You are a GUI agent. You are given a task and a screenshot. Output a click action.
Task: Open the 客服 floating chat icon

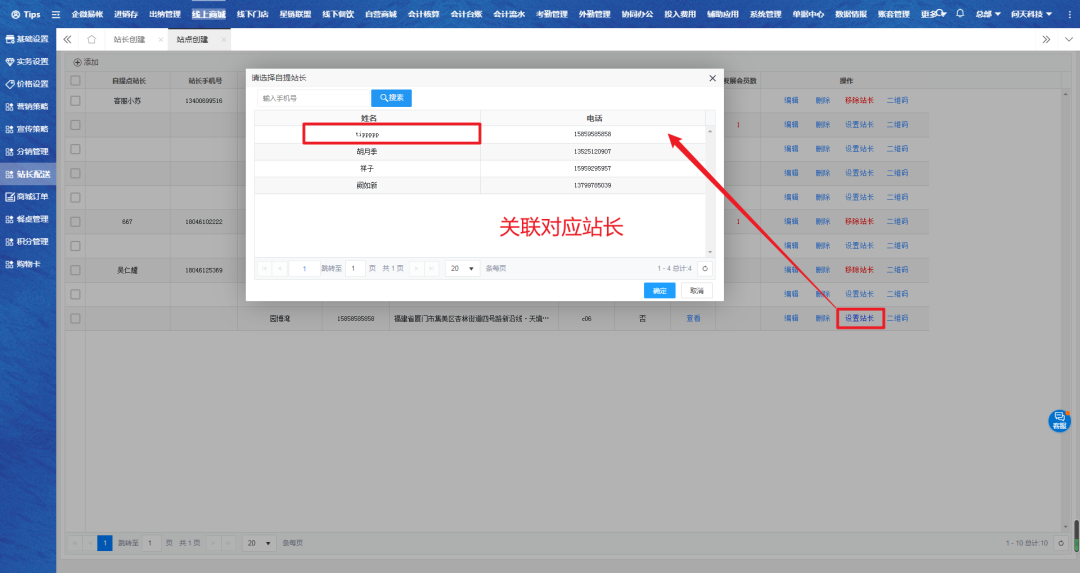click(1059, 421)
